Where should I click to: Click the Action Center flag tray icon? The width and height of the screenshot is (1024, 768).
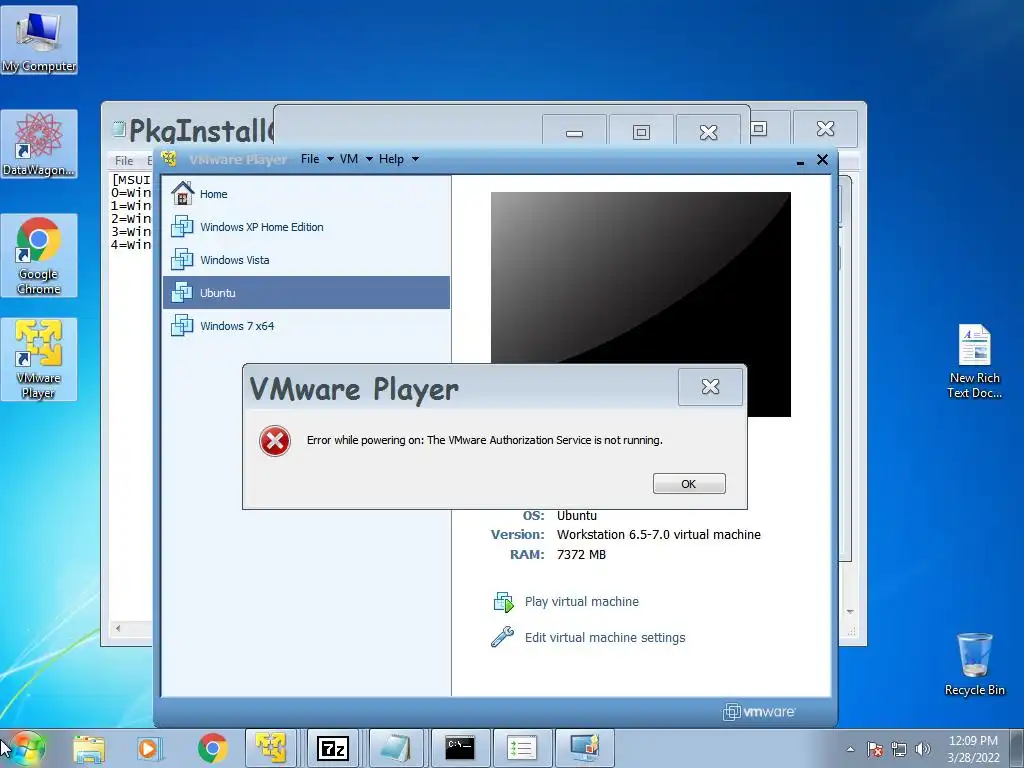click(875, 749)
